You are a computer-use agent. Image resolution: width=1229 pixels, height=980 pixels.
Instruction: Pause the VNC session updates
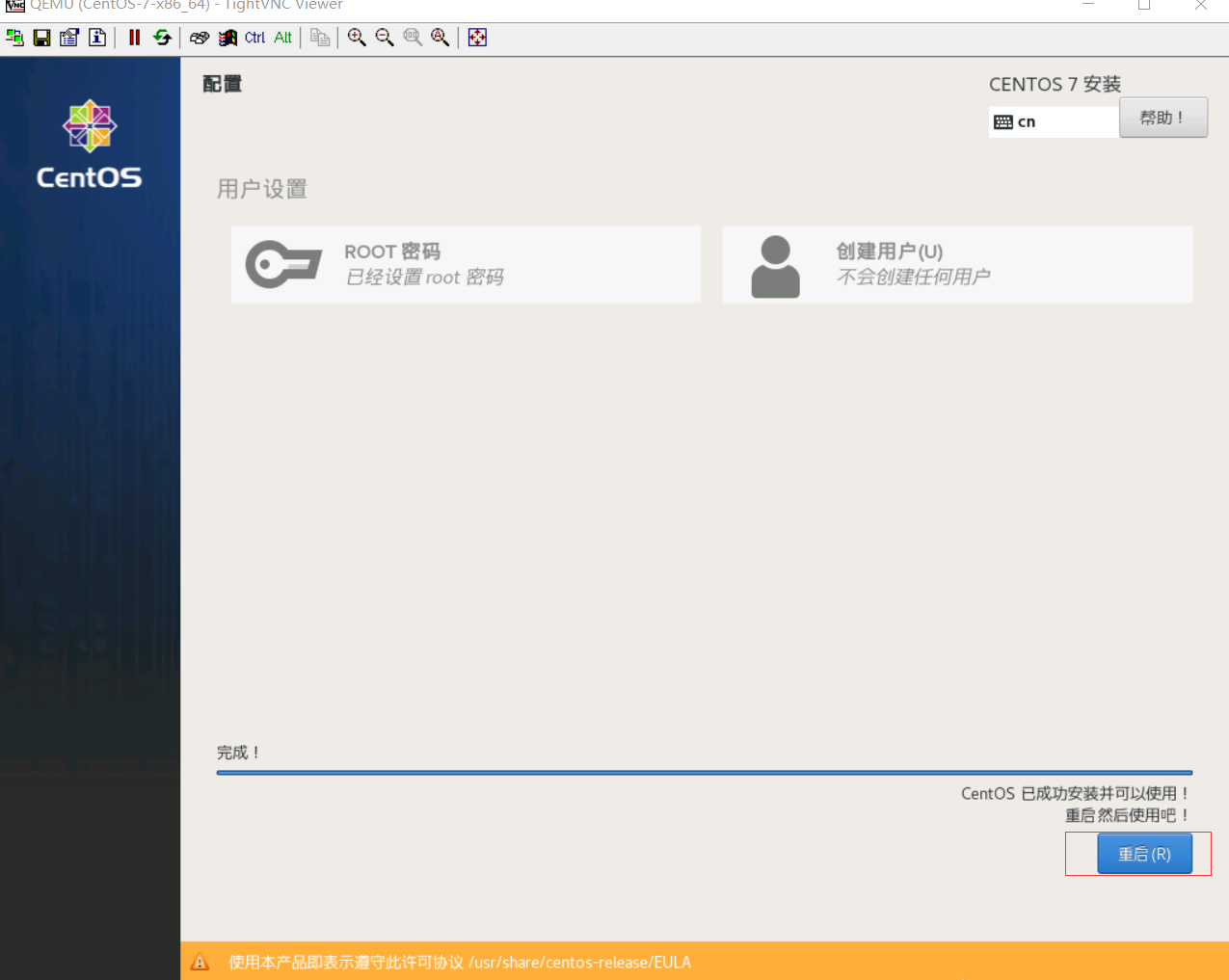coord(134,37)
